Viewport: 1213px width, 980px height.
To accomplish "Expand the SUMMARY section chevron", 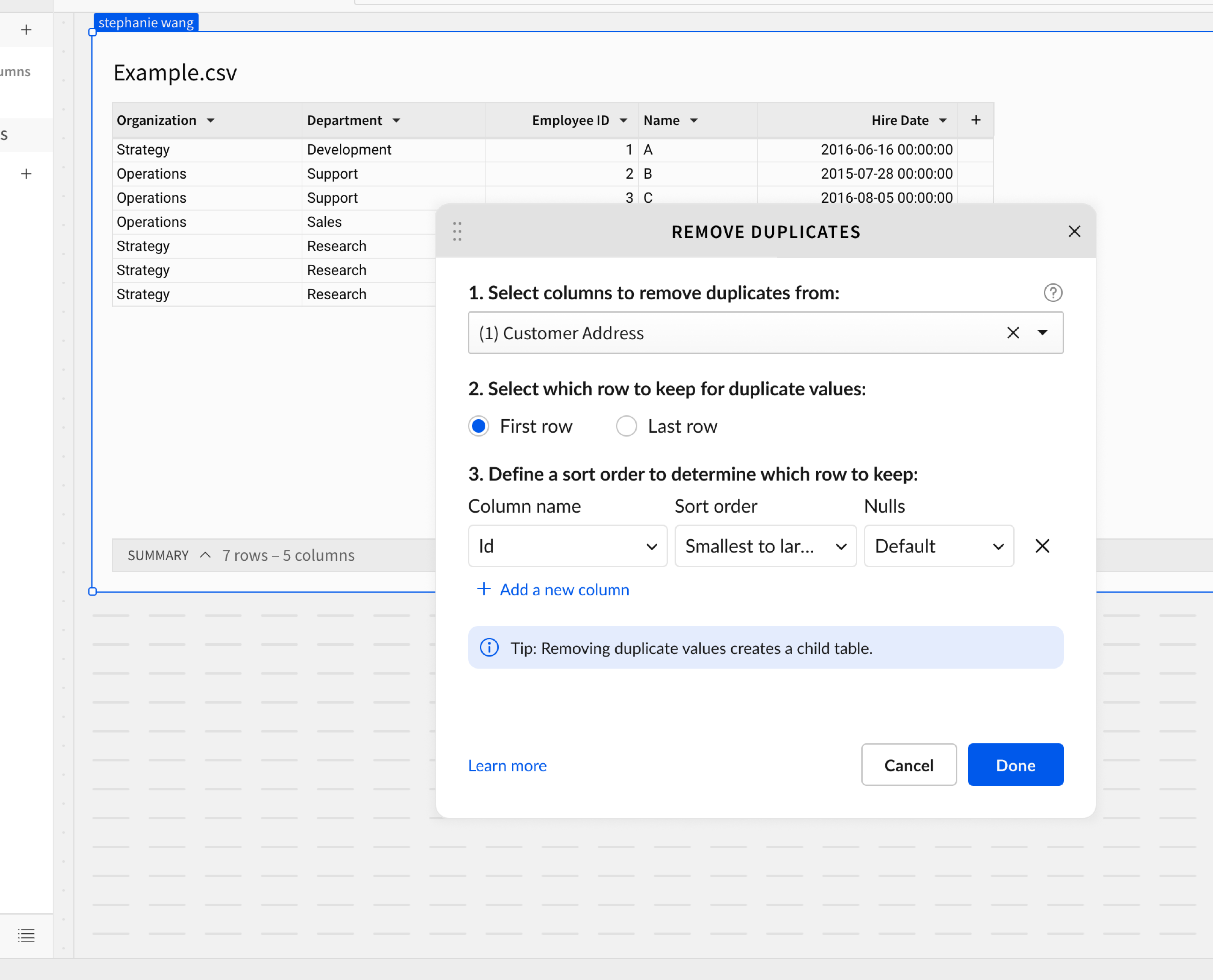I will (x=205, y=555).
